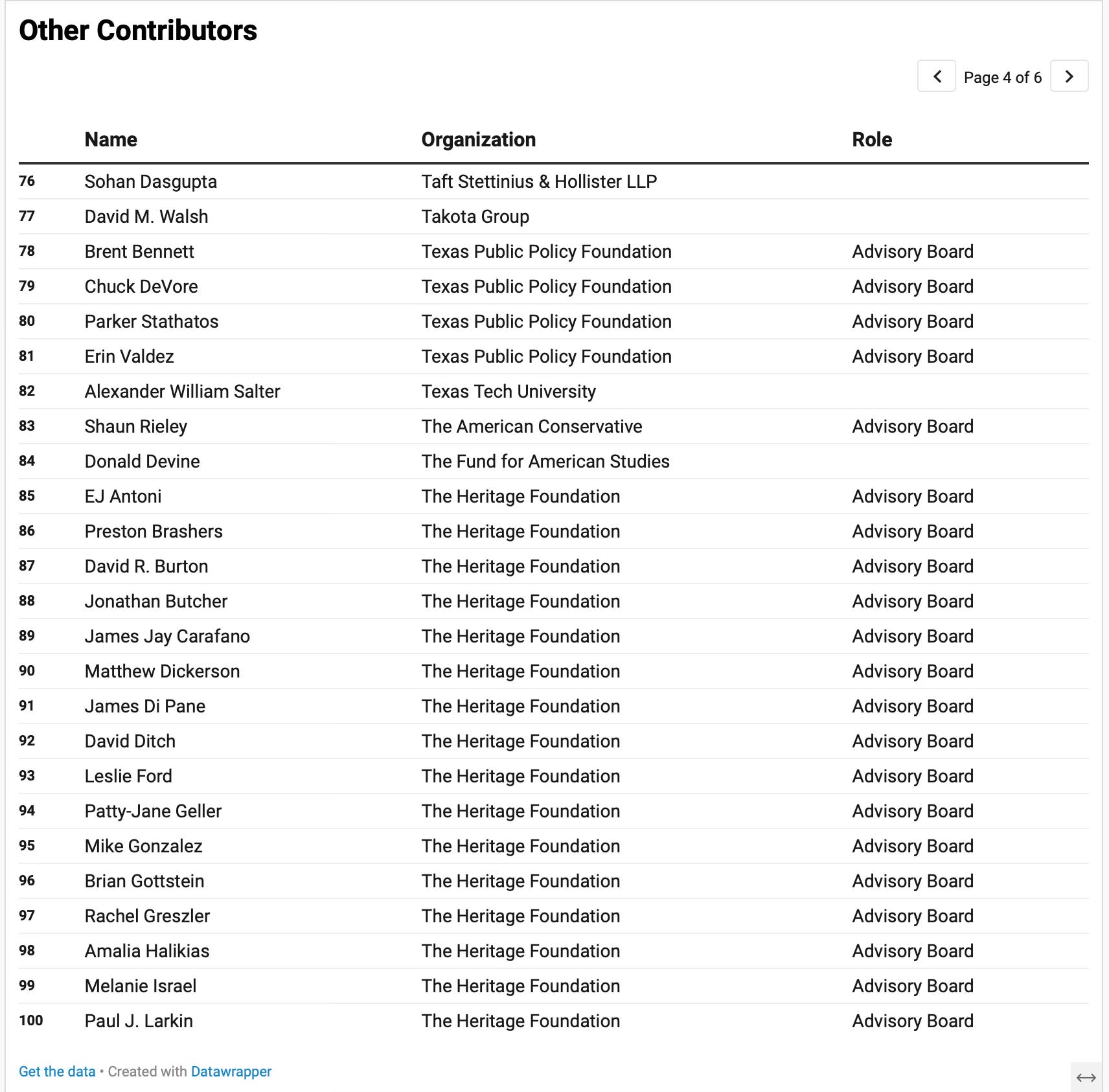Click the 'Takota Group' cell
The width and height of the screenshot is (1109, 1092).
pyautogui.click(x=475, y=216)
